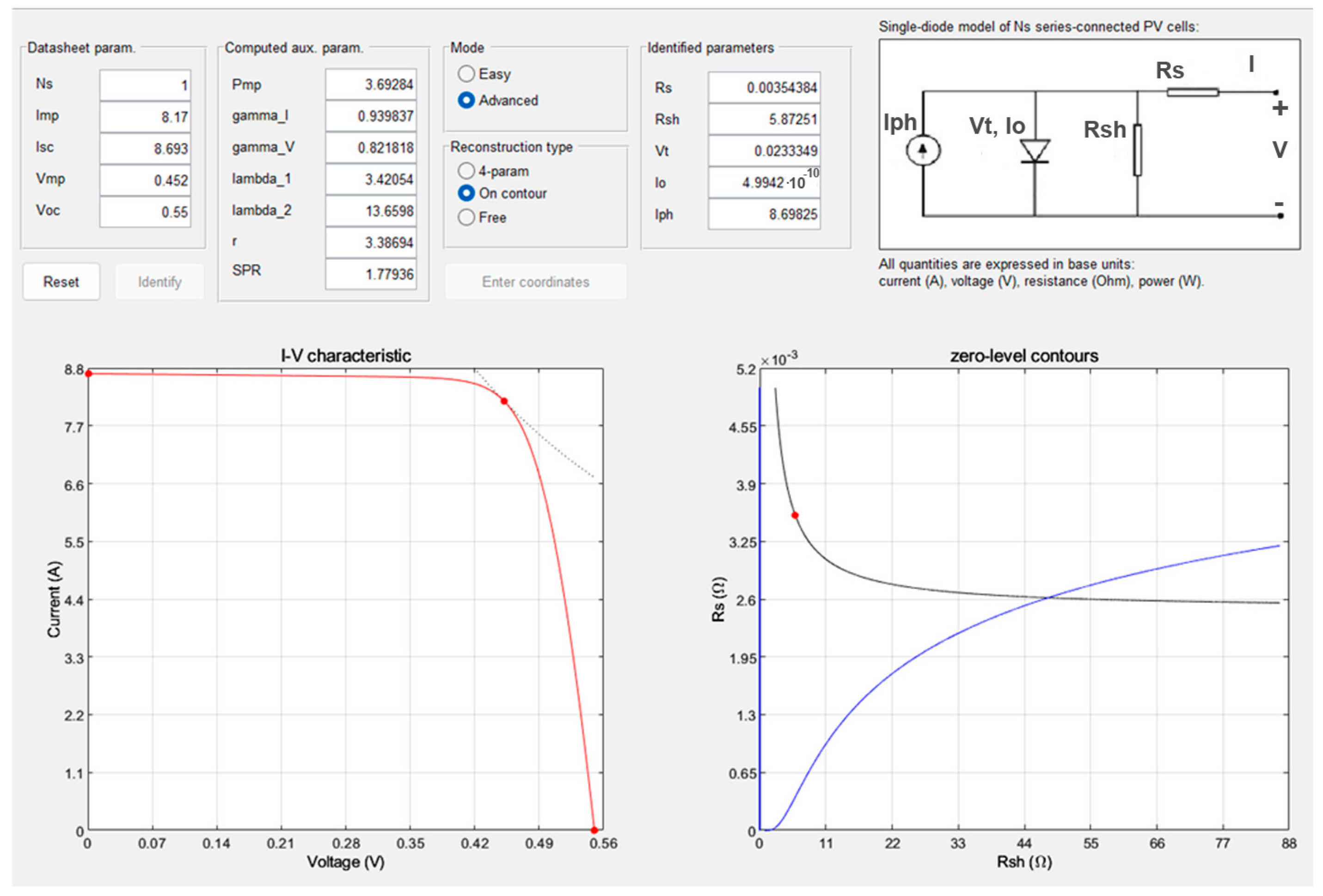1323x896 pixels.
Task: Click the Ns datasheet input field
Action: 145,85
